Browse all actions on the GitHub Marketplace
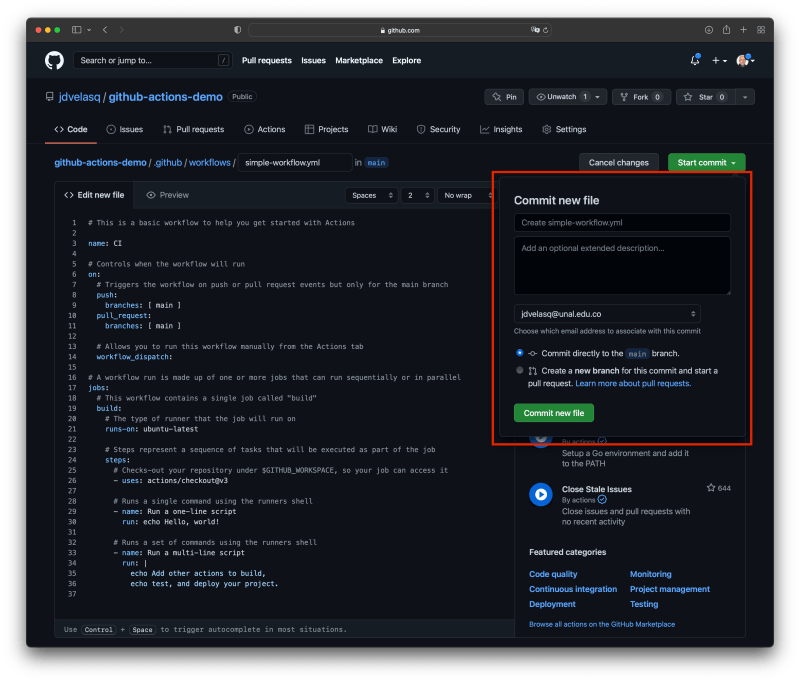The width and height of the screenshot is (800, 682). [x=602, y=624]
